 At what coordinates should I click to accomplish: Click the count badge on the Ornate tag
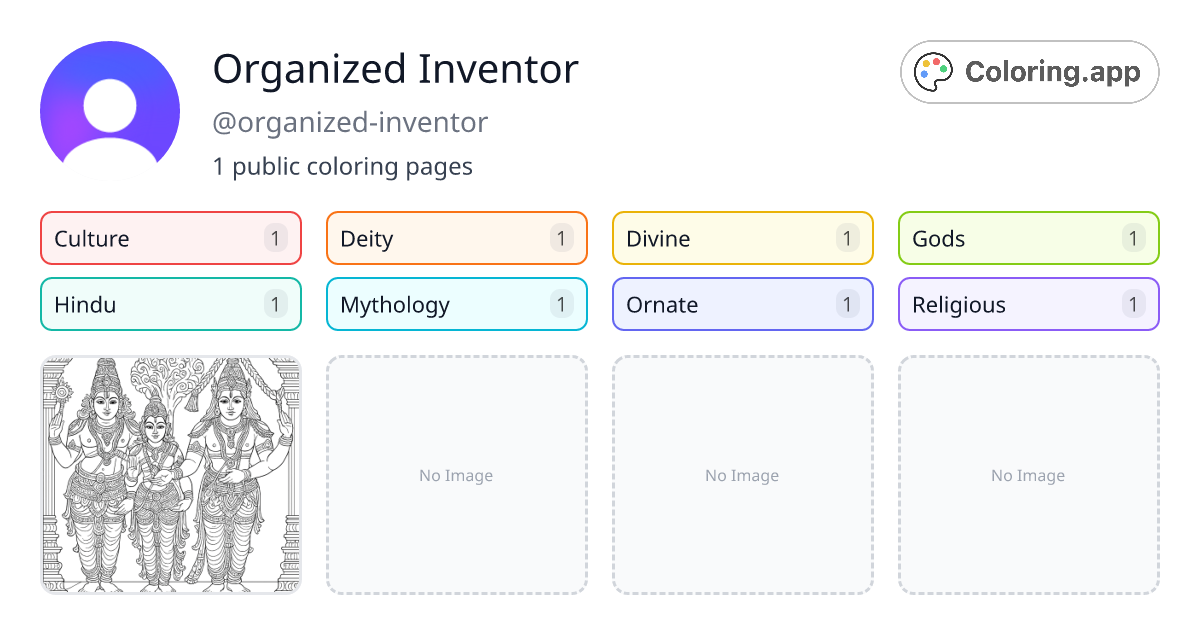click(x=847, y=304)
